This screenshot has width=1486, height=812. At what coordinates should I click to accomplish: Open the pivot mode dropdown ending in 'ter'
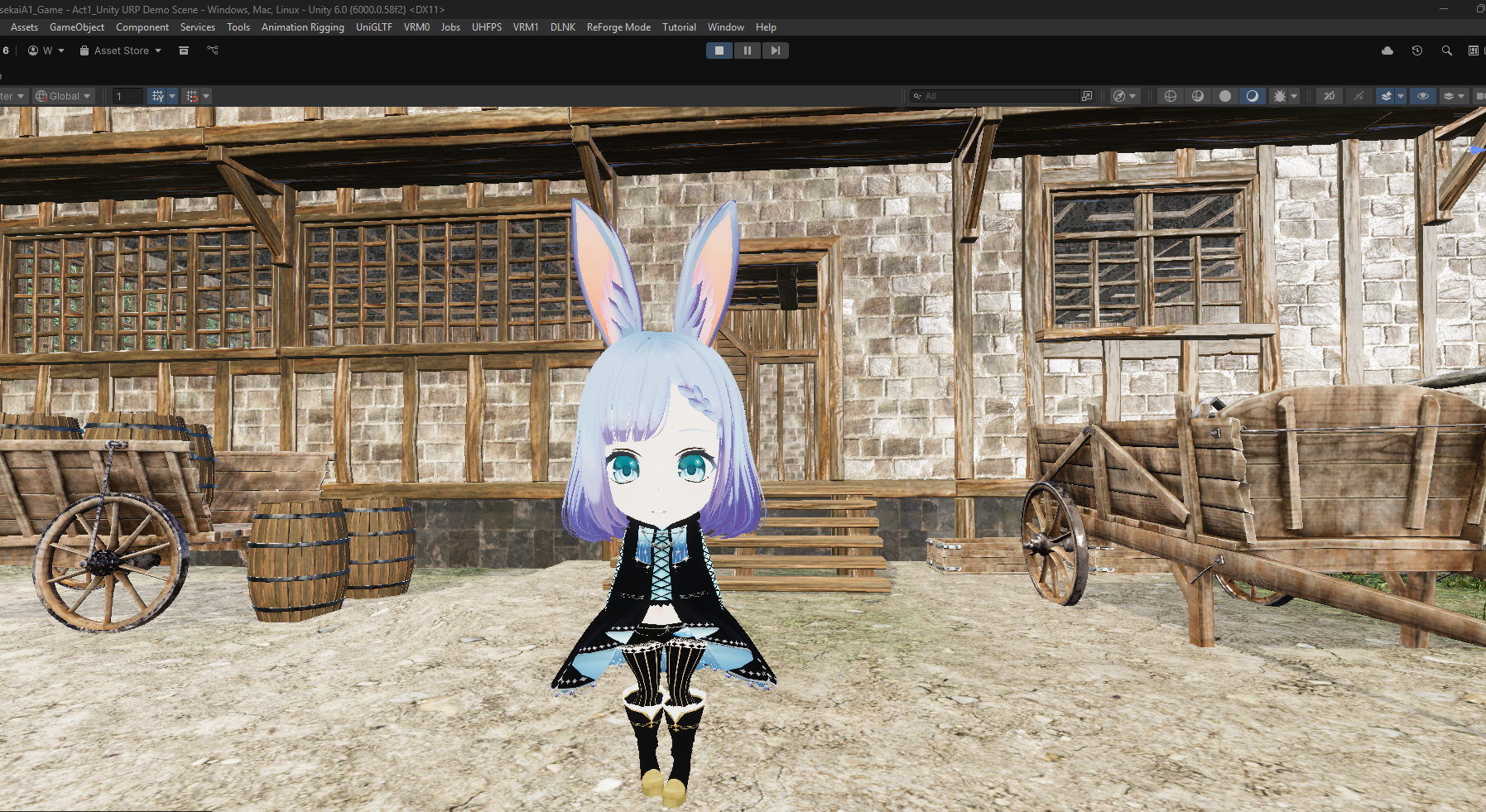tap(12, 96)
